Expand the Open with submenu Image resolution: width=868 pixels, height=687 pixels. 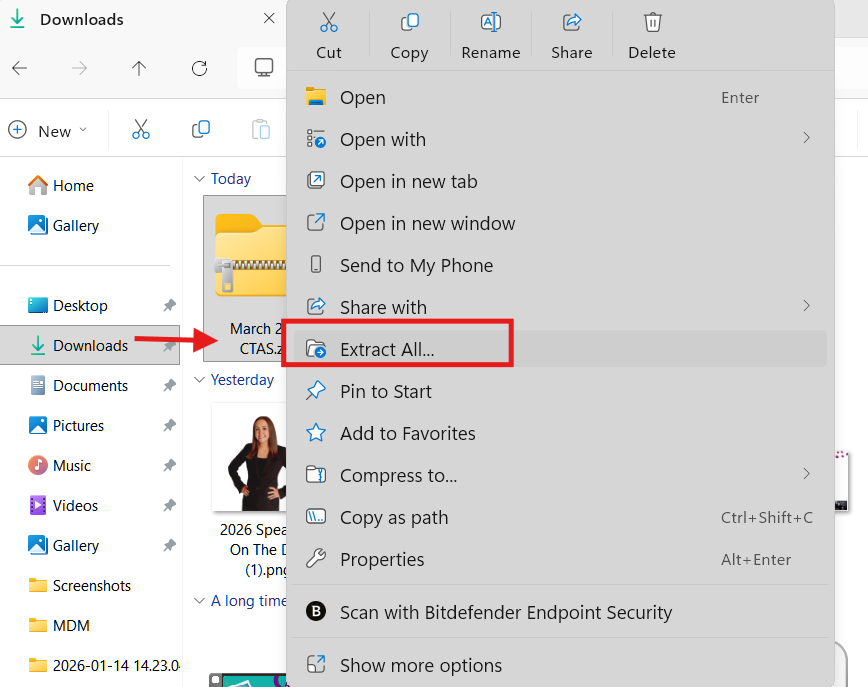(805, 139)
